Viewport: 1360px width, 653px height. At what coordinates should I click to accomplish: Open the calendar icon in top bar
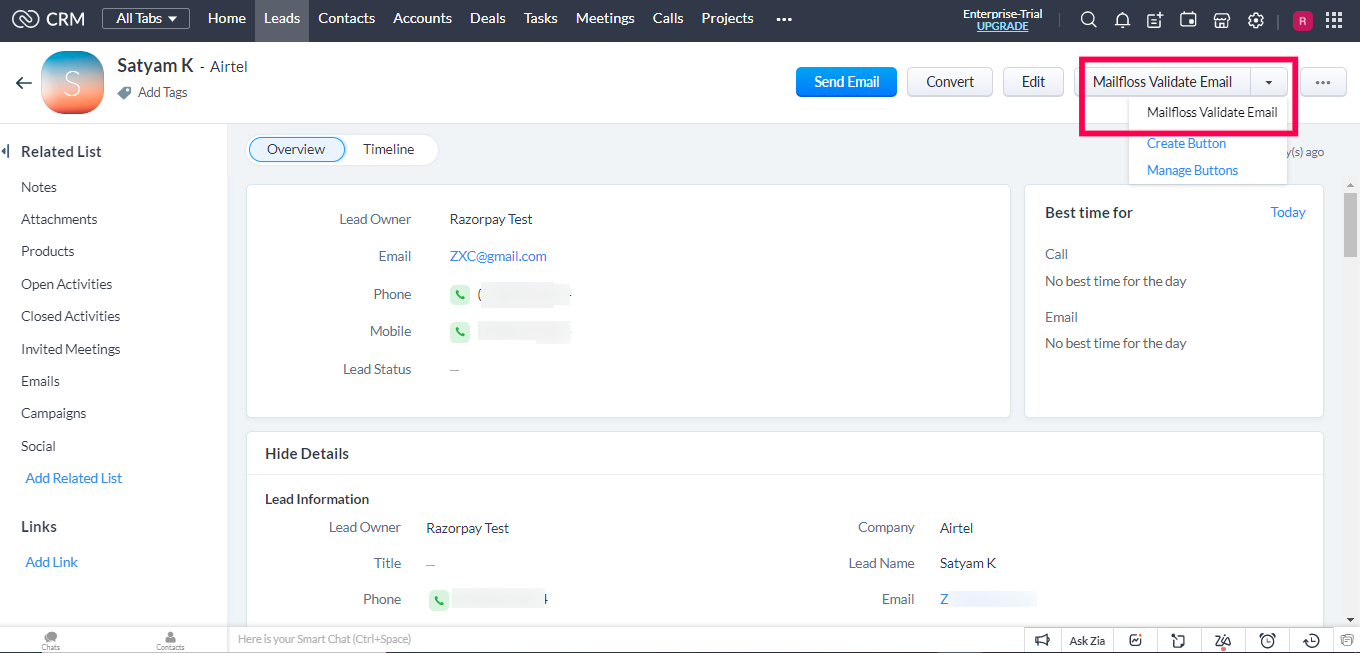click(x=1188, y=20)
